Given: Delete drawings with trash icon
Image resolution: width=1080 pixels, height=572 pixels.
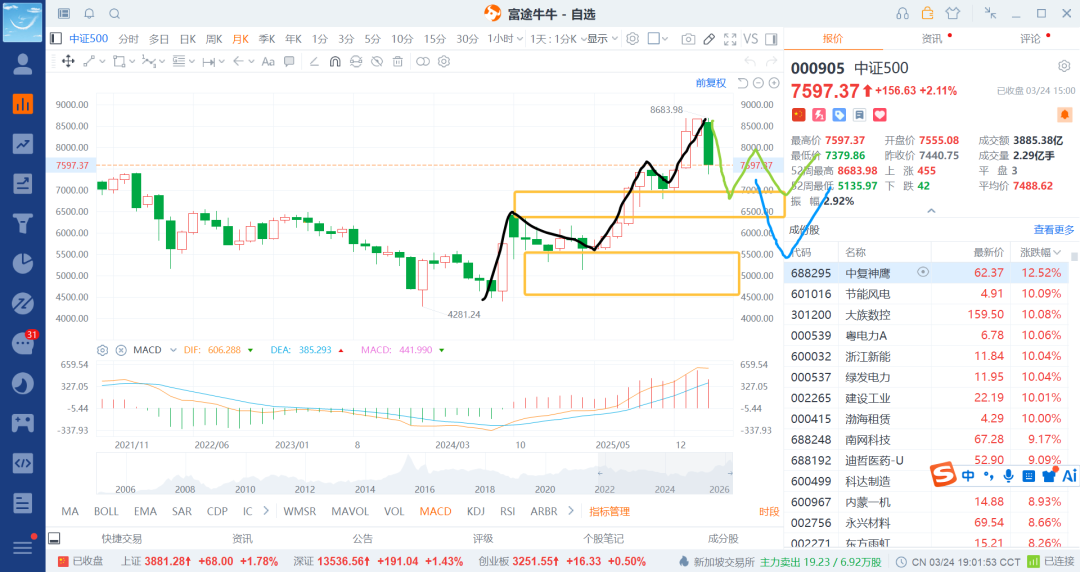Looking at the screenshot, I should pyautogui.click(x=397, y=61).
